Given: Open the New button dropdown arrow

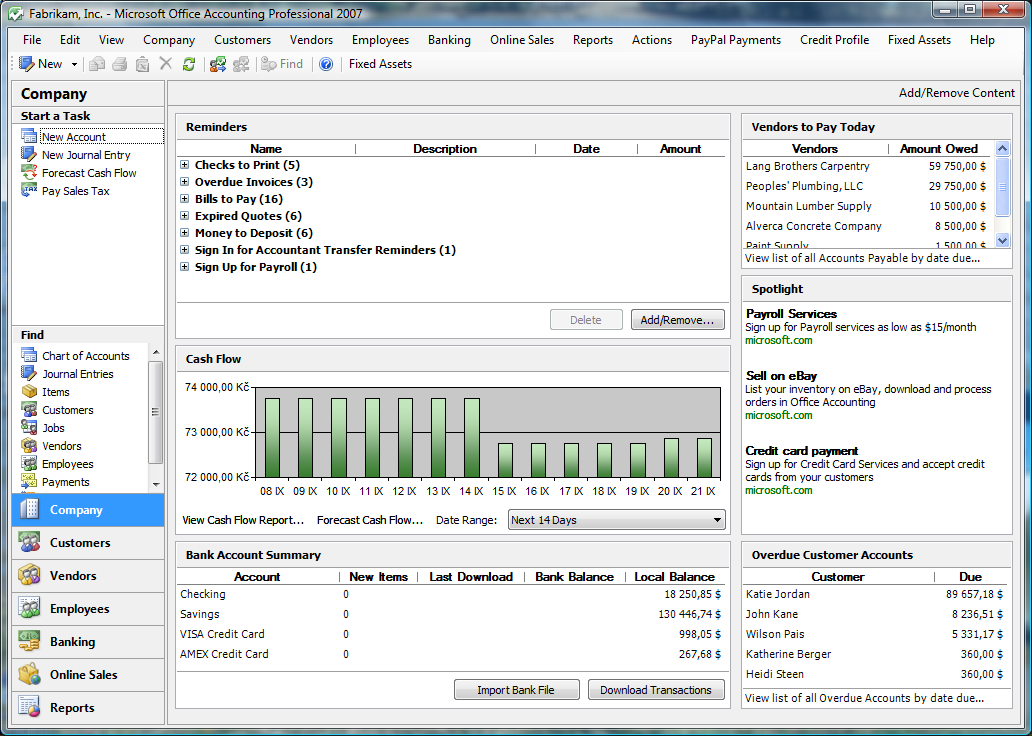Looking at the screenshot, I should coord(74,65).
